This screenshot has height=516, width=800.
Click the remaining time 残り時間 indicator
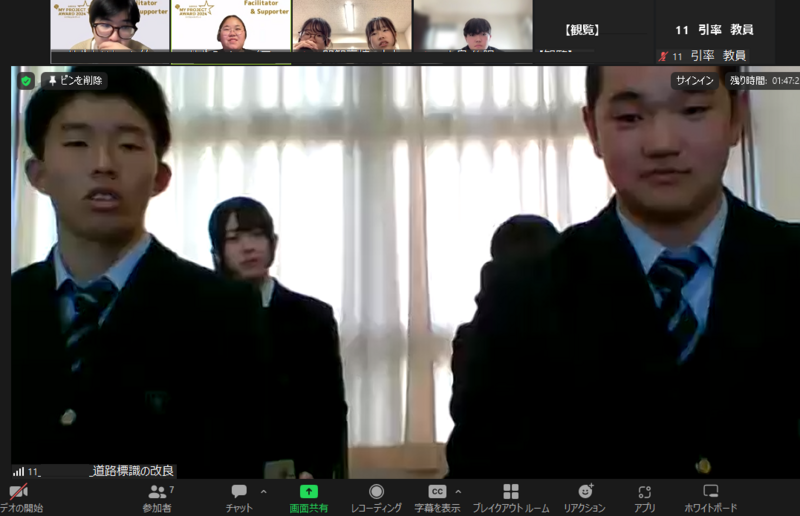(x=763, y=80)
